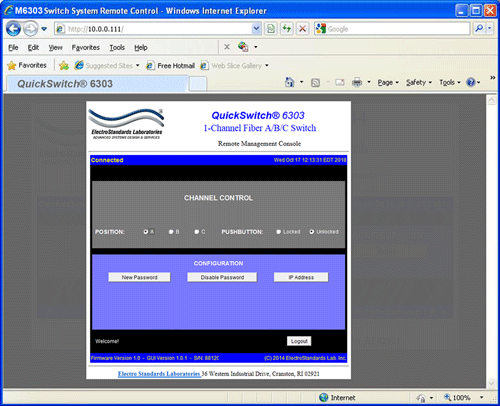Click the New Password button
This screenshot has height=406, width=500.
click(139, 277)
